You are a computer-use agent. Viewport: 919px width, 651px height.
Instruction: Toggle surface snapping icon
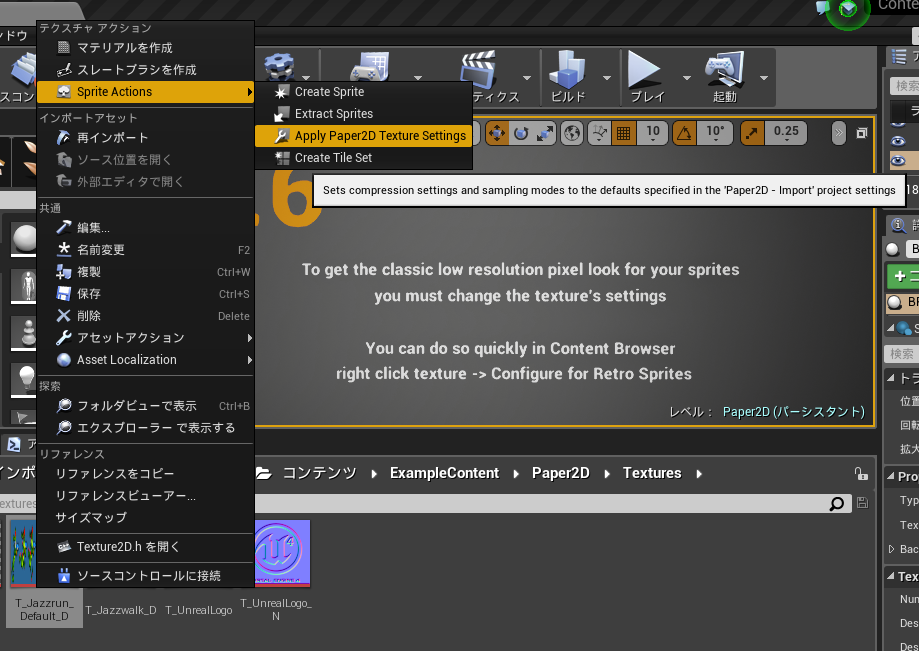[599, 134]
